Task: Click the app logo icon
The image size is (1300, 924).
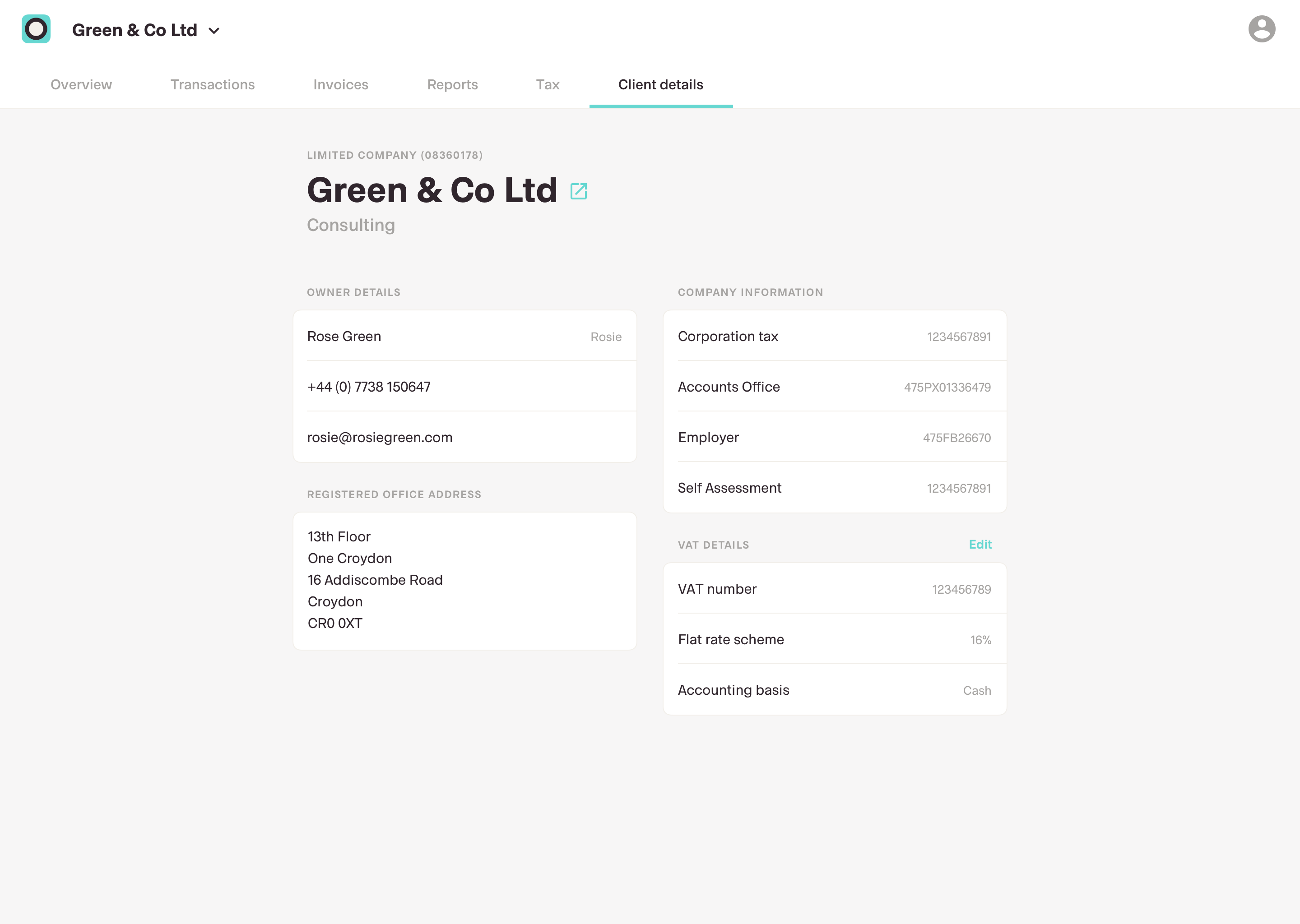Action: 36,29
